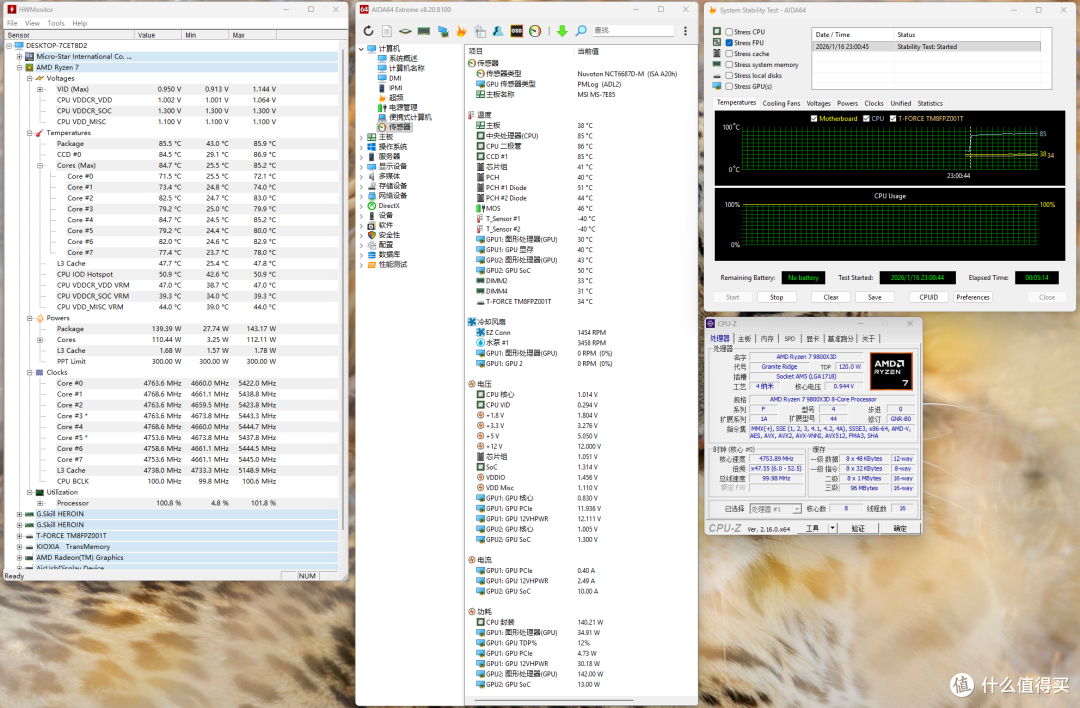Viewport: 1080px width, 708px height.
Task: Open the system stability test flame icon
Action: pos(461,31)
